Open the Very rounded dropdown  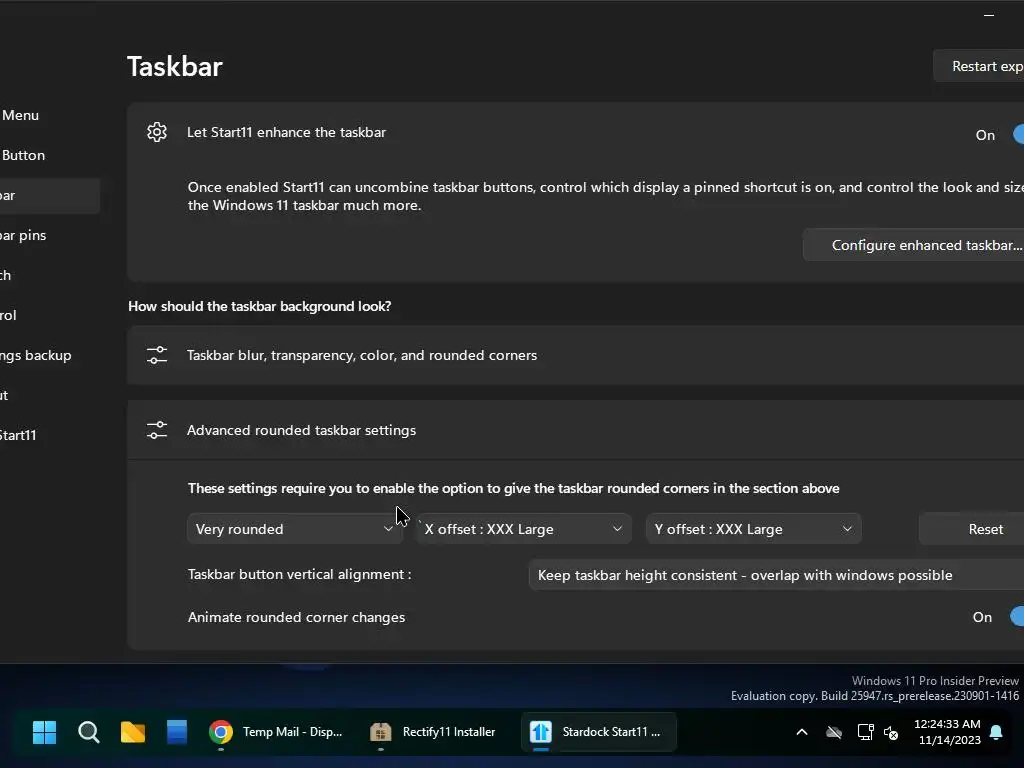tap(295, 529)
